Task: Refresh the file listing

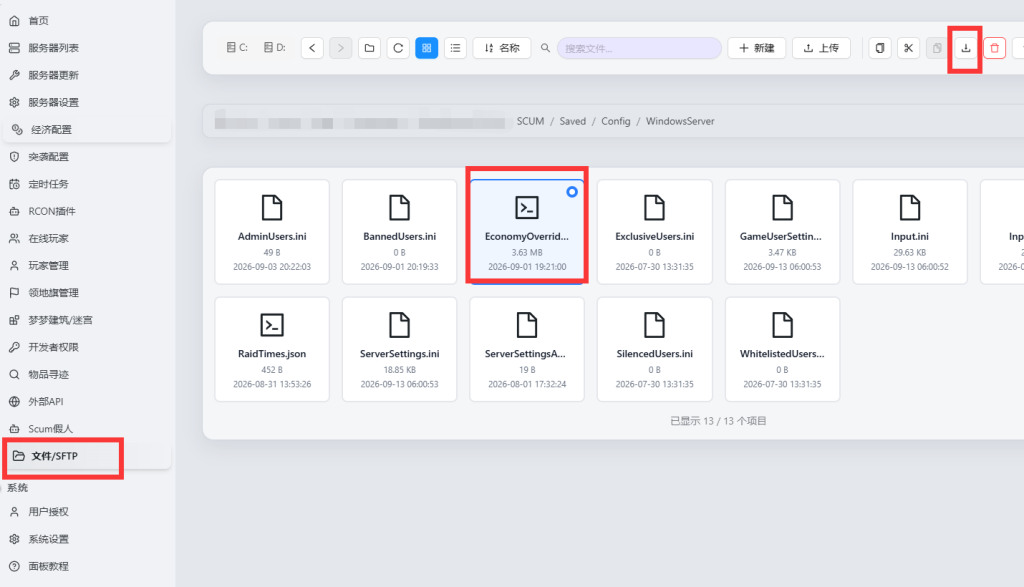Action: tap(398, 48)
